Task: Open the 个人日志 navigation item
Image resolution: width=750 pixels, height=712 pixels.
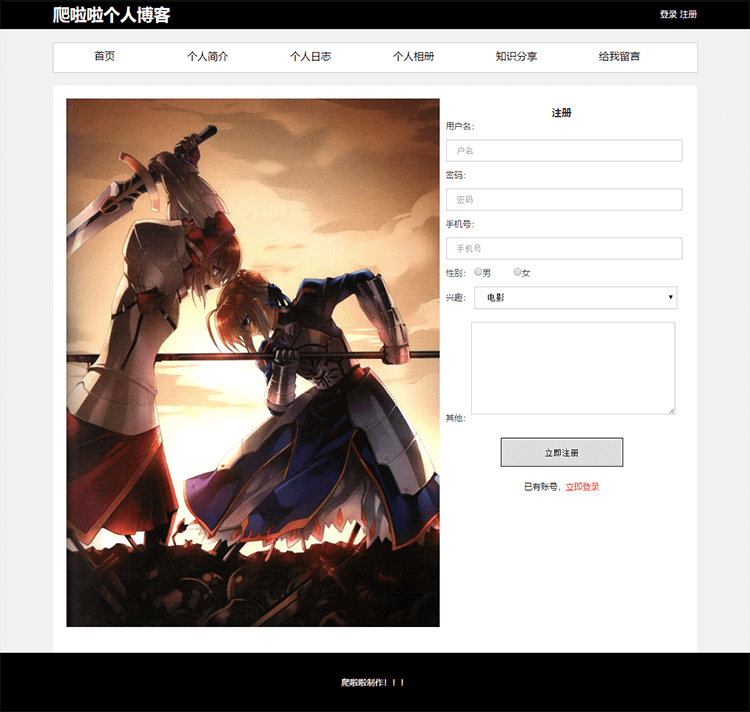Action: (x=310, y=57)
